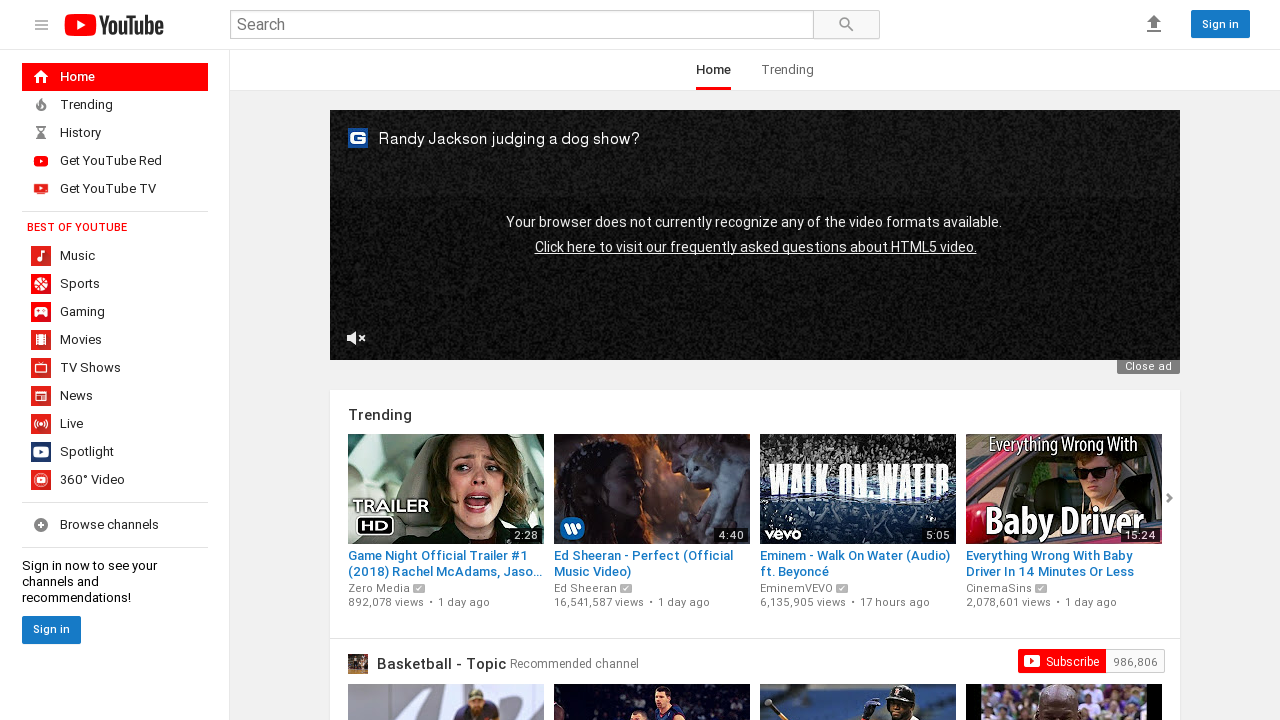Screen dimensions: 1280x720
Task: Open Zero Media channel link
Action: pyautogui.click(x=379, y=588)
